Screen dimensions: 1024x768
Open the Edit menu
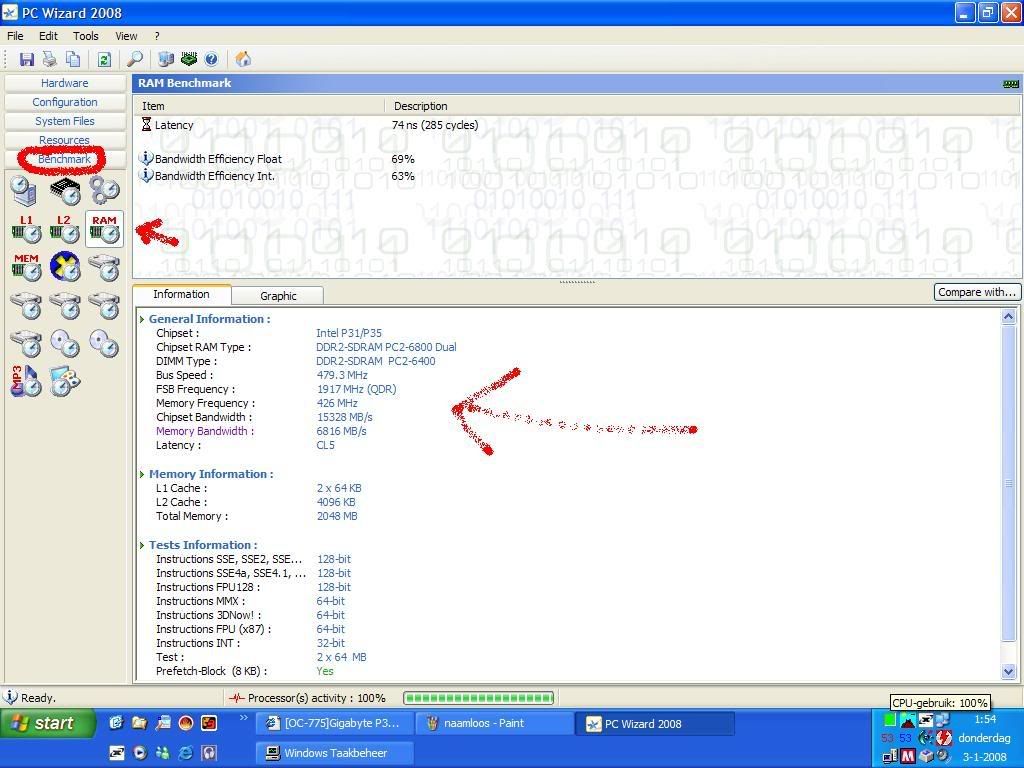(x=48, y=36)
